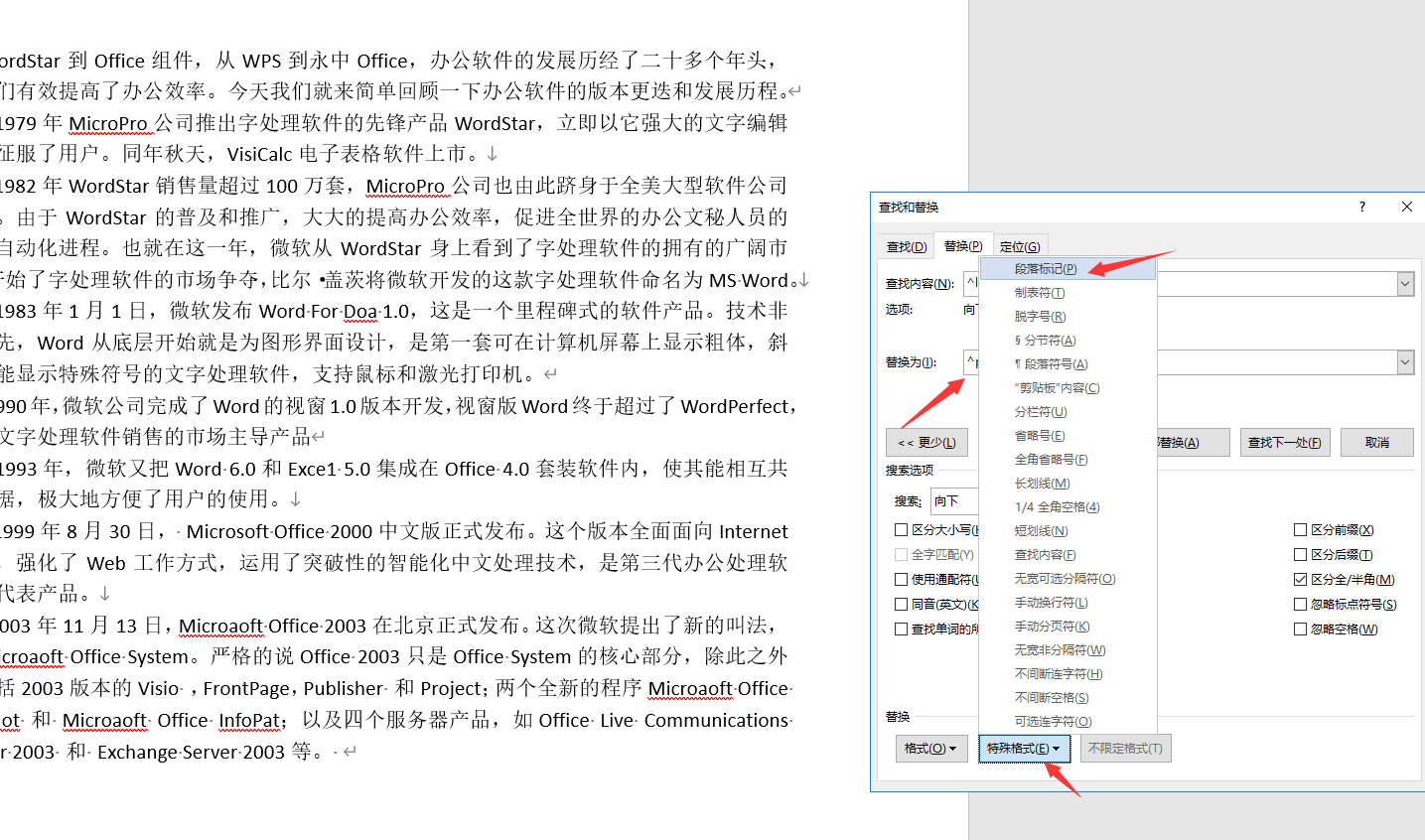
Task: Check 忽略空格(W) option
Action: [1300, 630]
